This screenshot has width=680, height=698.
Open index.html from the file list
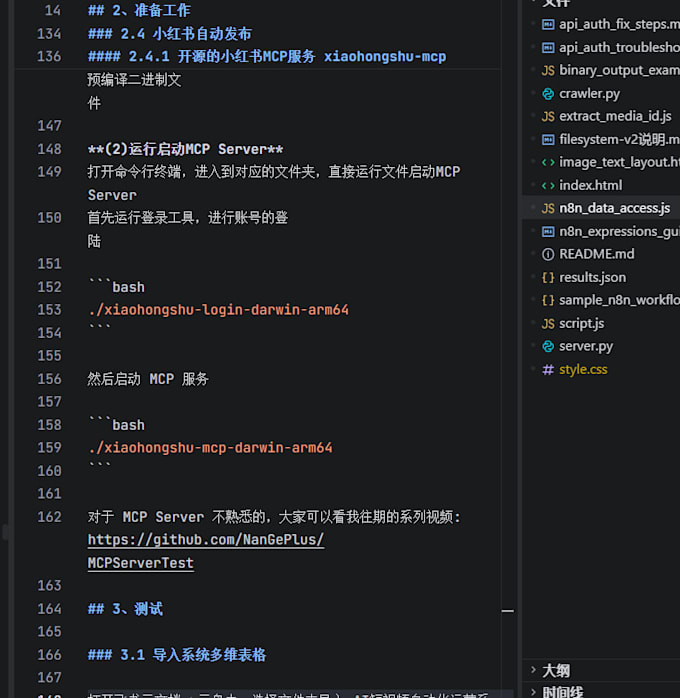click(591, 185)
